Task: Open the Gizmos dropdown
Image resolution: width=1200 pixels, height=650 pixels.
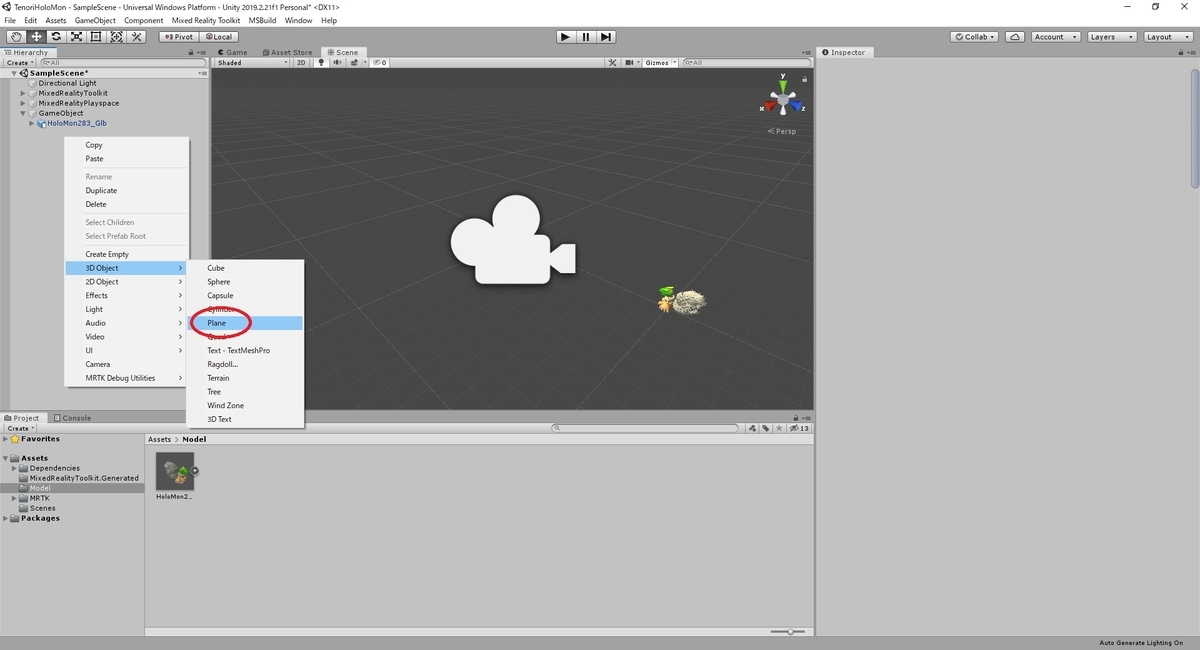Action: click(x=661, y=63)
